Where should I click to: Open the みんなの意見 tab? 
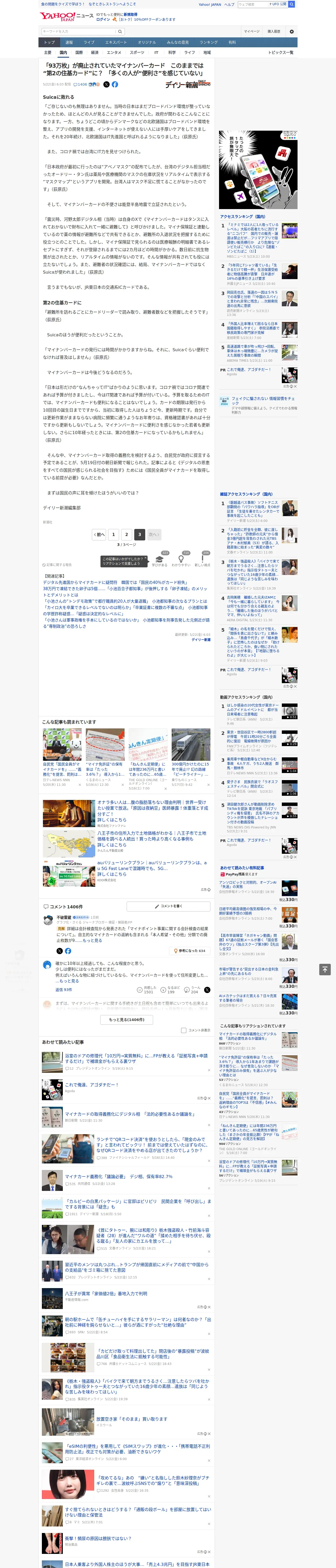point(177,43)
